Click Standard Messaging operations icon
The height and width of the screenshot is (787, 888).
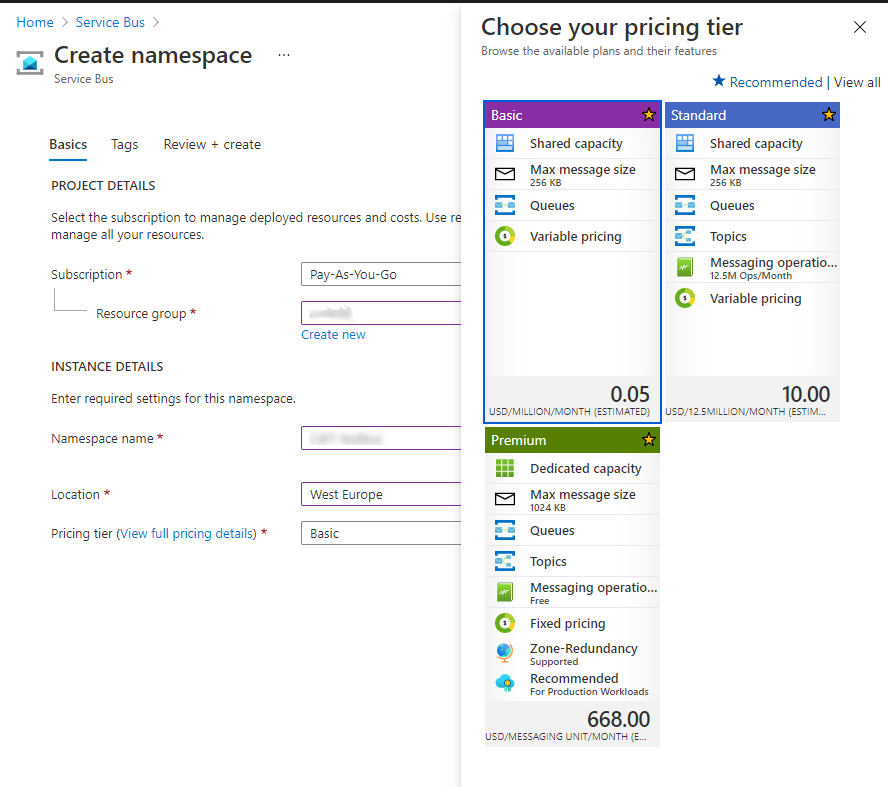coord(685,267)
